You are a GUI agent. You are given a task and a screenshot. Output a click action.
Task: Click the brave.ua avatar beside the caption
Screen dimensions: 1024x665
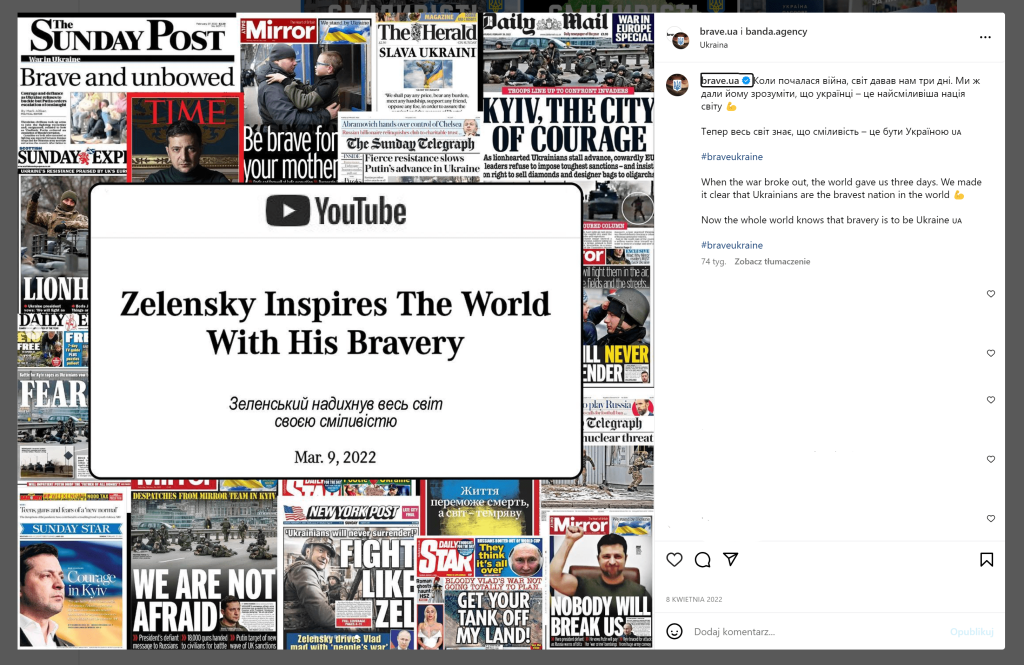coord(677,86)
